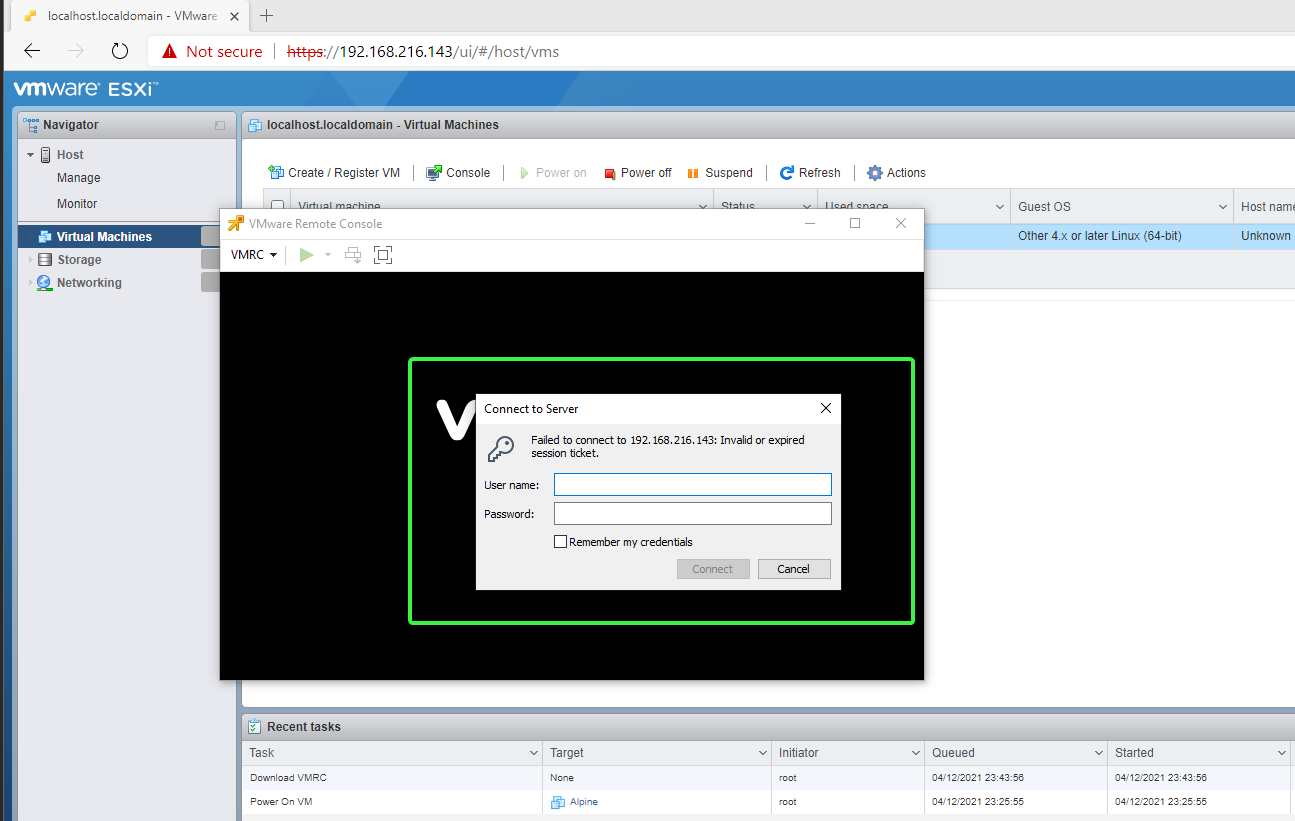
Task: Collapse the Navigator panel
Action: click(x=220, y=125)
